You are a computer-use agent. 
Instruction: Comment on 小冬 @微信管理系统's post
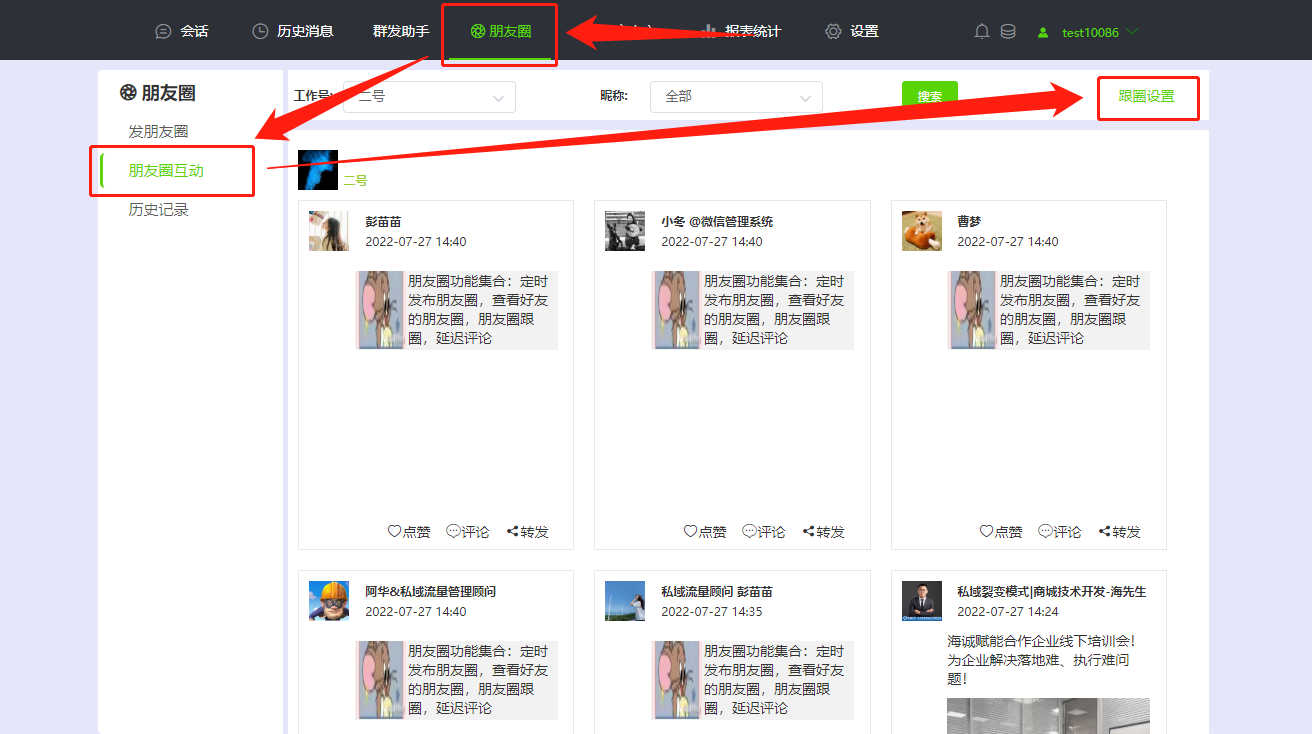(x=764, y=532)
